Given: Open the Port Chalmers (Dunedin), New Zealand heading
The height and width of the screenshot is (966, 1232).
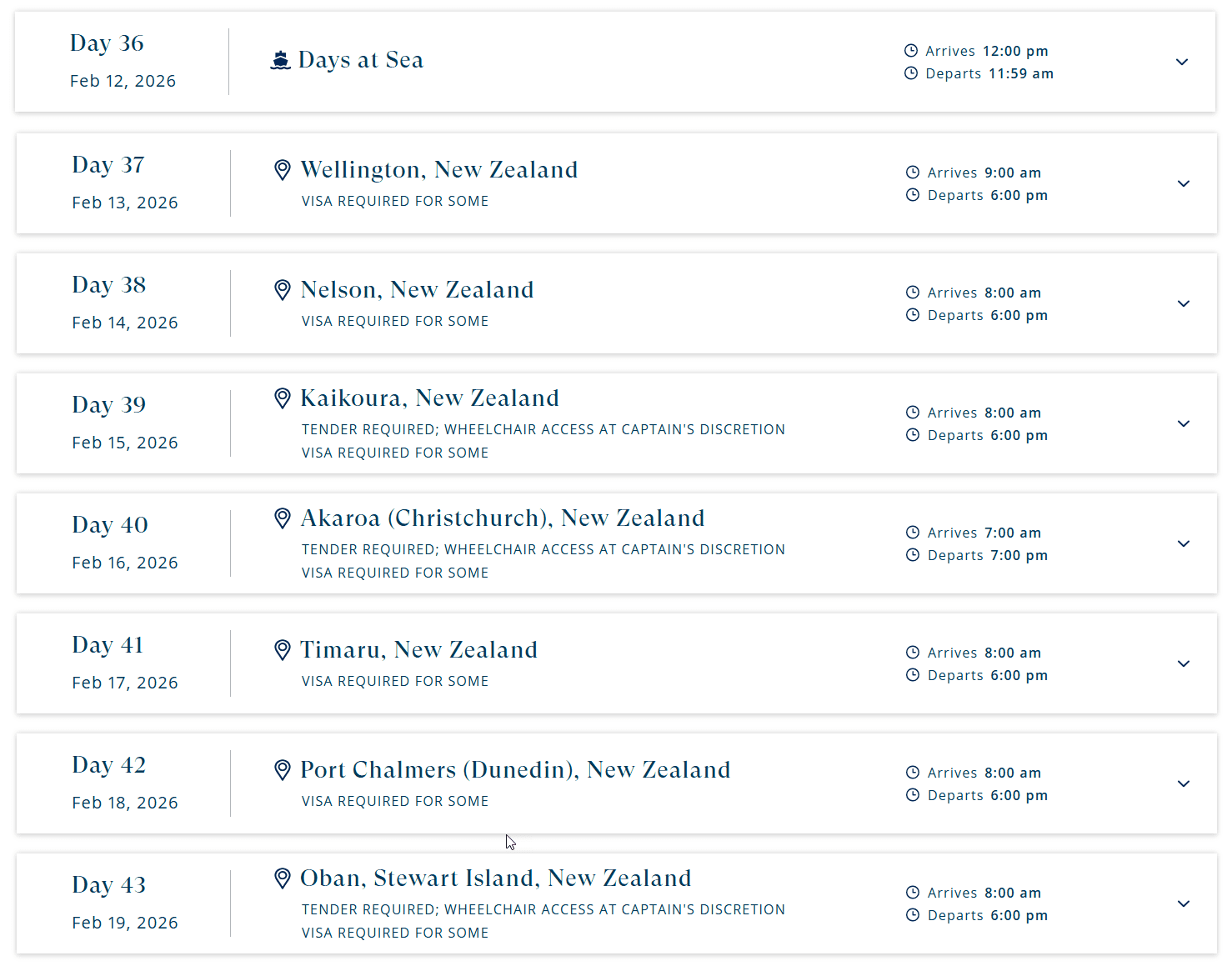Looking at the screenshot, I should click(515, 770).
